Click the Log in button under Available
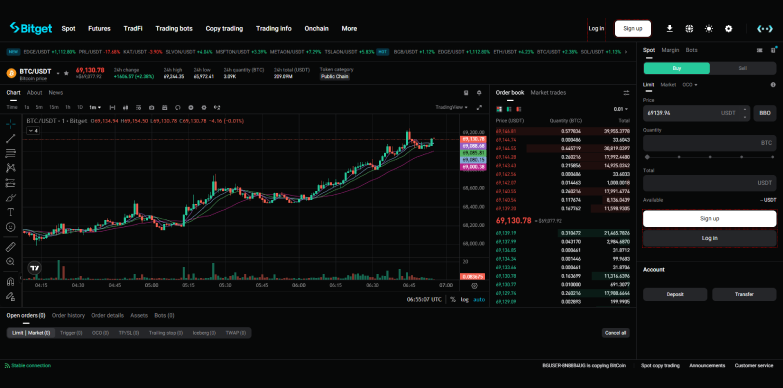 coord(710,238)
